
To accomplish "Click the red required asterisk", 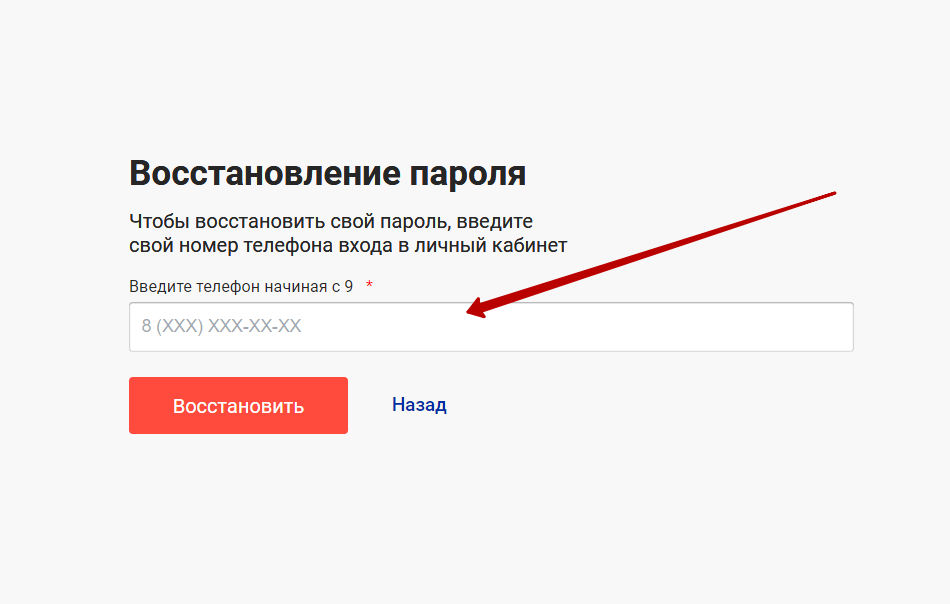I will [x=369, y=286].
